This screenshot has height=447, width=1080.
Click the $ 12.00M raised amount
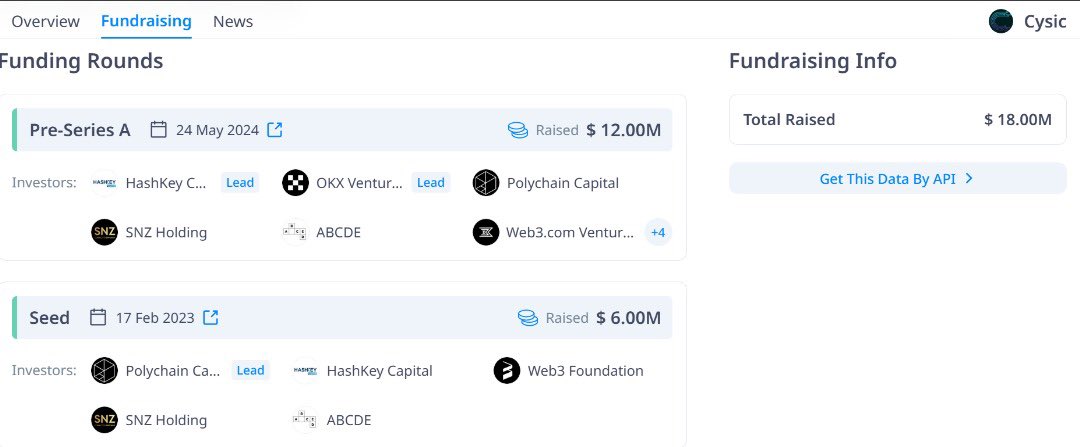click(x=624, y=129)
